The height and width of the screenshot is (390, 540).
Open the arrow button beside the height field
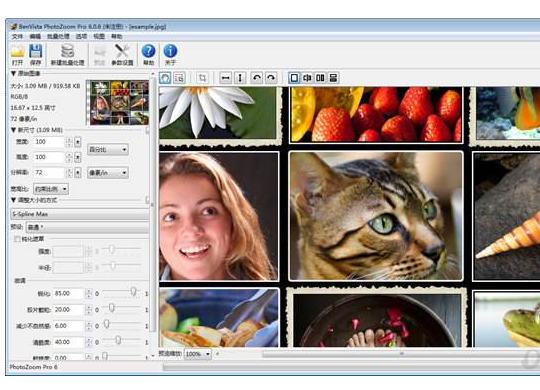coord(78,157)
